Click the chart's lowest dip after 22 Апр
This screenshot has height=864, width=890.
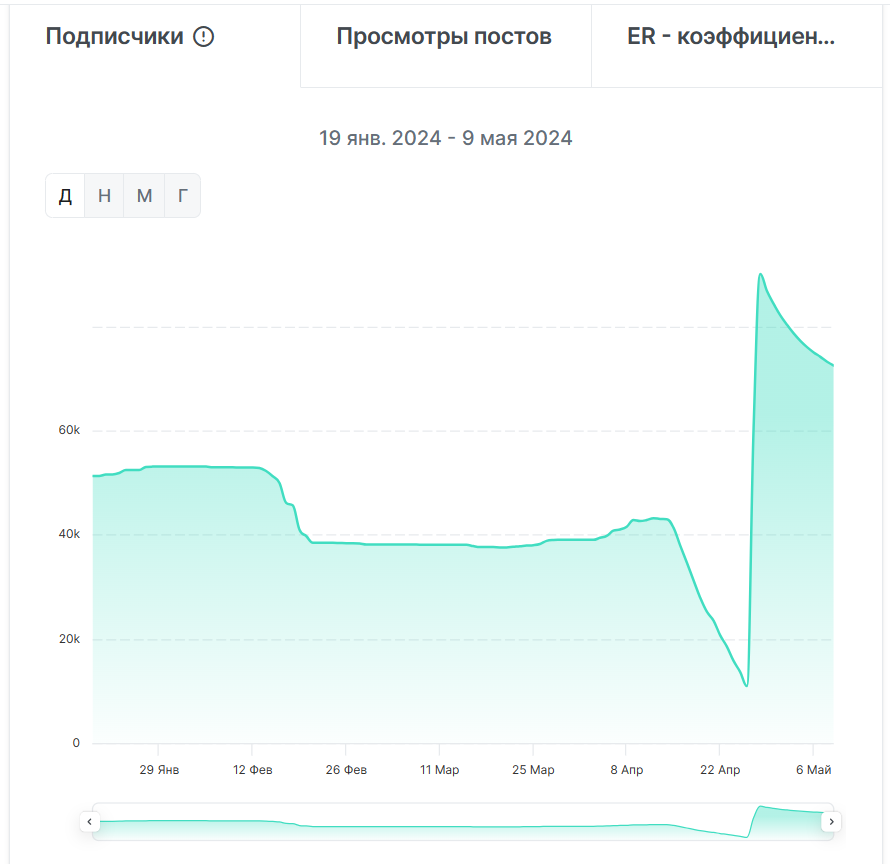(x=746, y=685)
